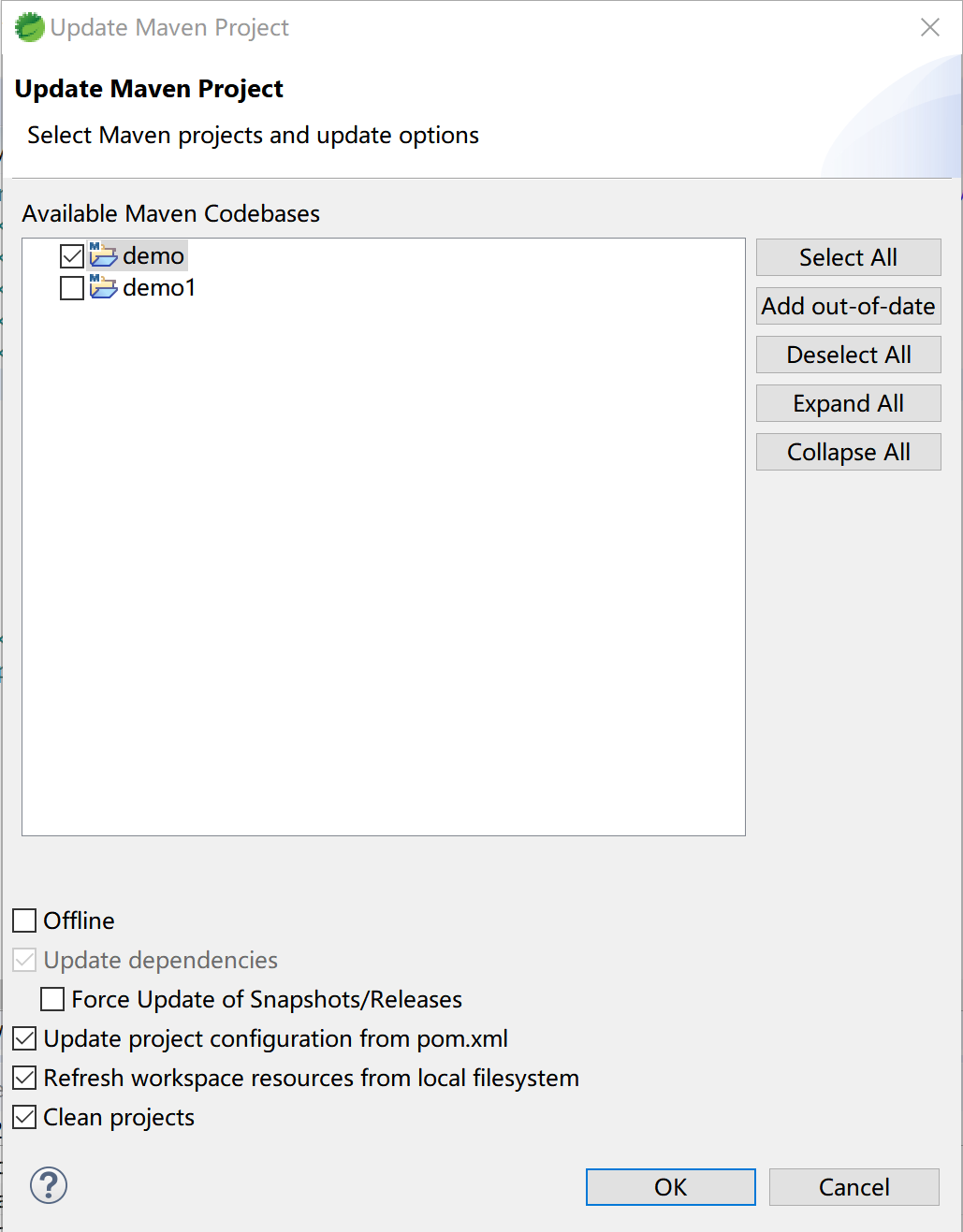Viewport: 963px width, 1232px height.
Task: Collapse all codebases with Collapse All
Action: [x=848, y=452]
